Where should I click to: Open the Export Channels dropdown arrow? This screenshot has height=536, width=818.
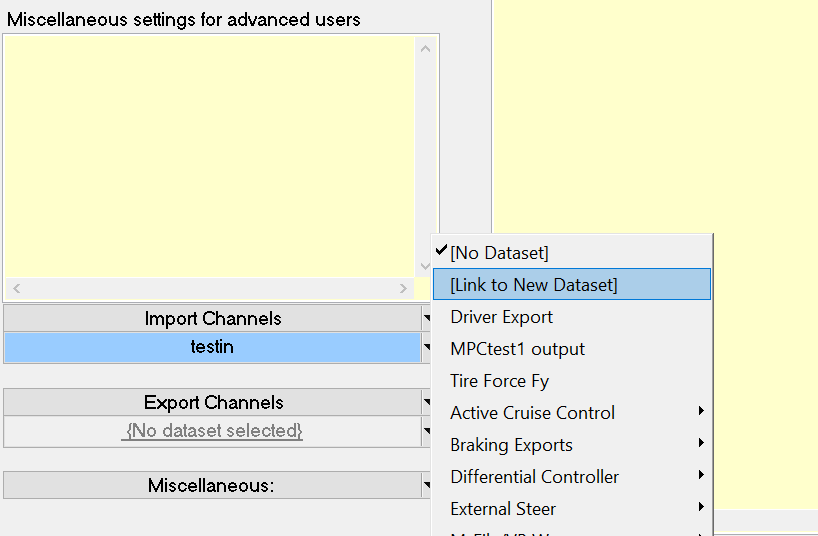coord(427,403)
